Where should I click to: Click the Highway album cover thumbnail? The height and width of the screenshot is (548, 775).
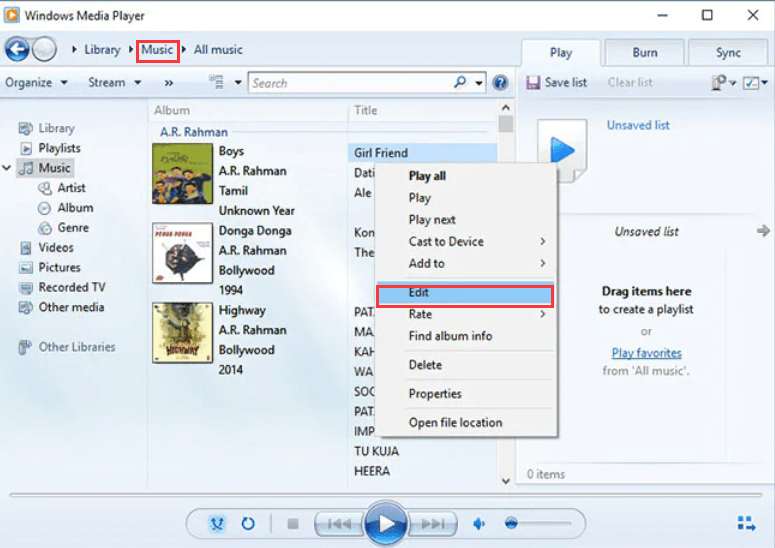pos(182,333)
